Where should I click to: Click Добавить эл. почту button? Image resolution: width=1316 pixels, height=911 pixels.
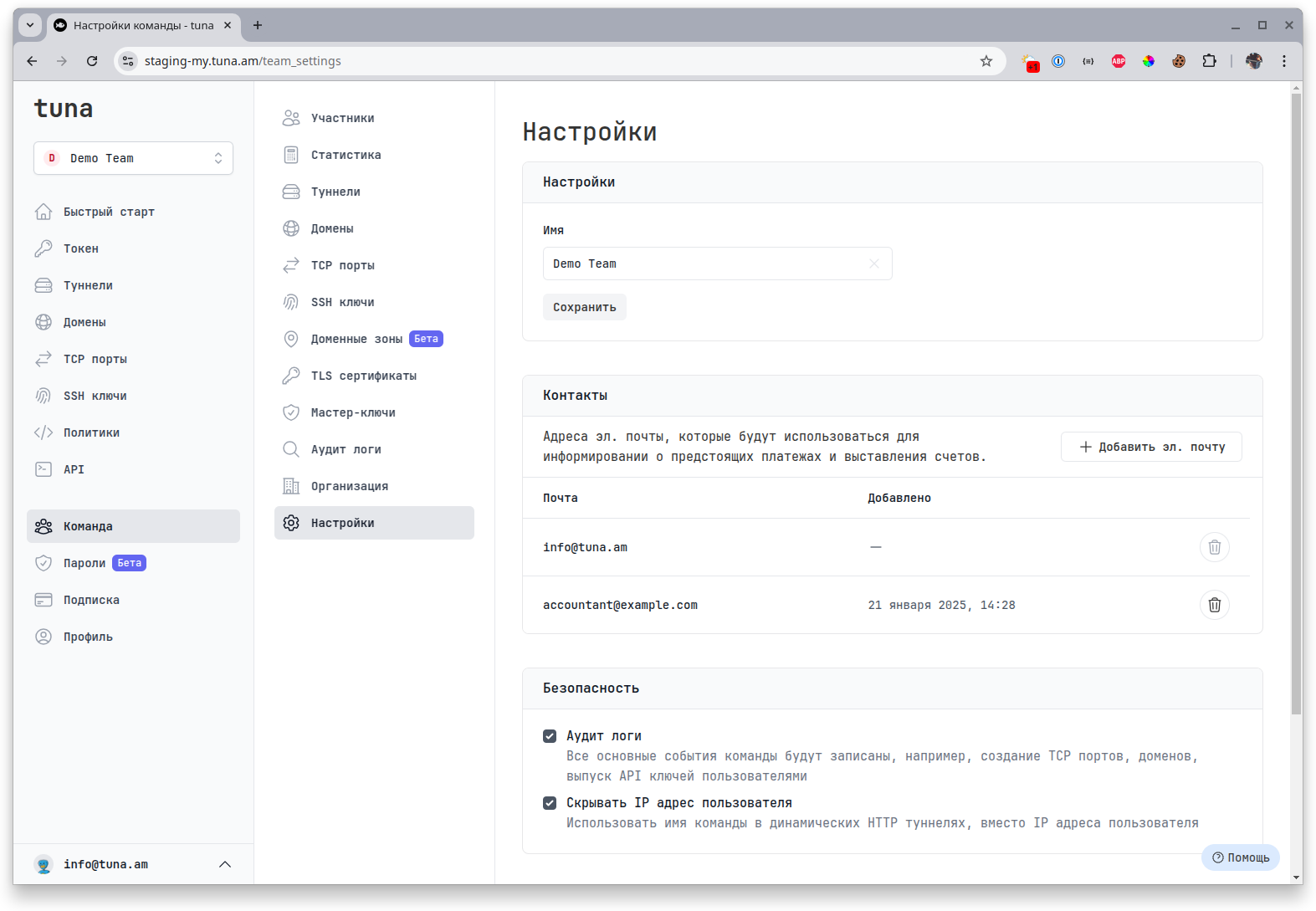coord(1150,447)
